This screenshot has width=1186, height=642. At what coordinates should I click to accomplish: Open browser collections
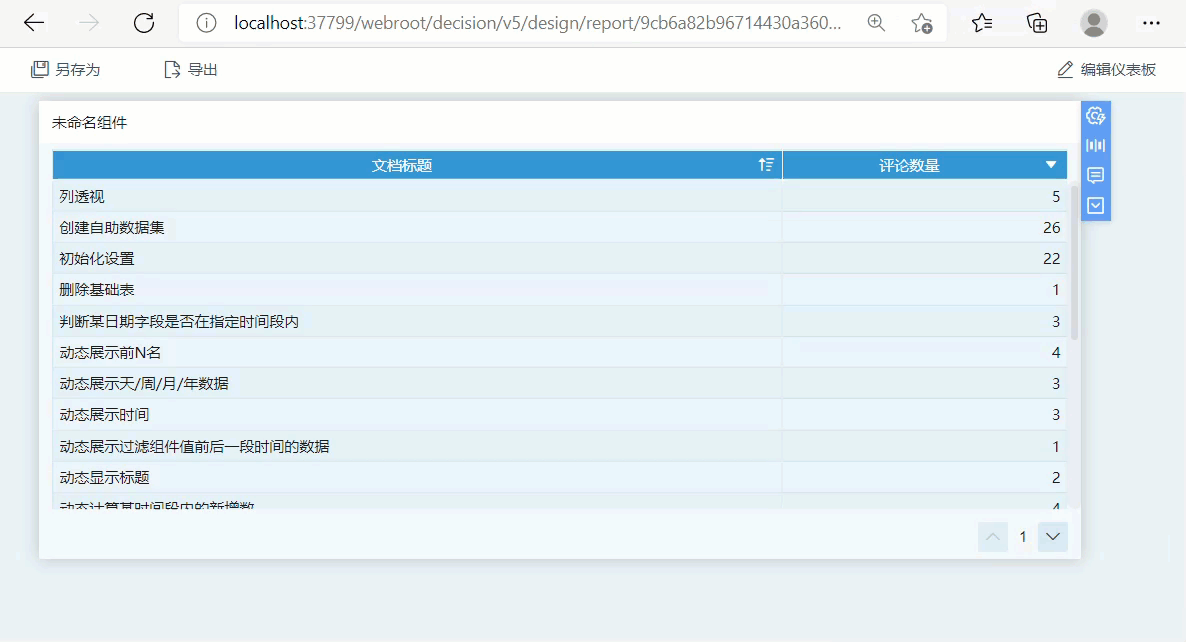1037,23
